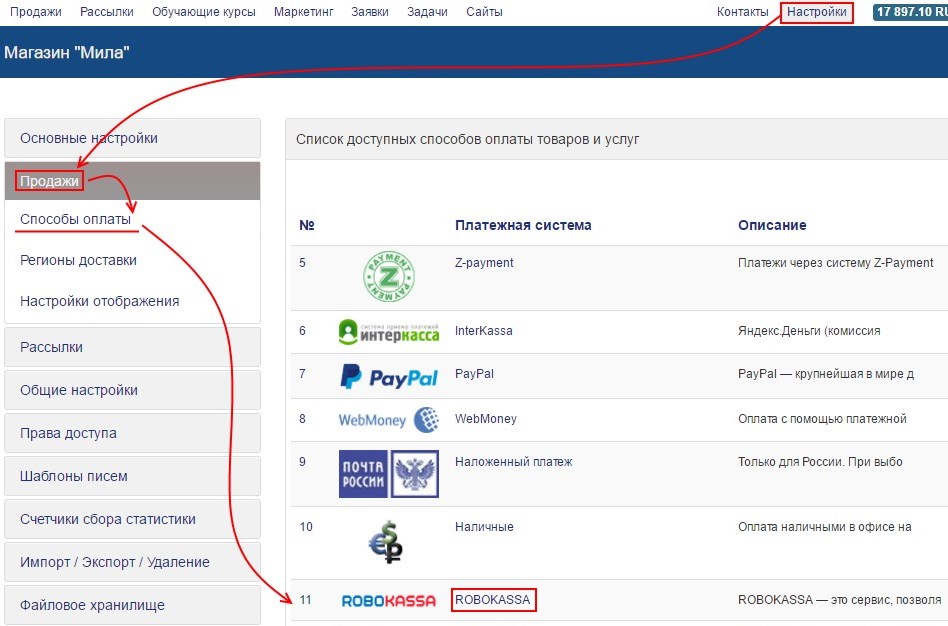
Task: Open the Рассылки top menu
Action: (107, 12)
